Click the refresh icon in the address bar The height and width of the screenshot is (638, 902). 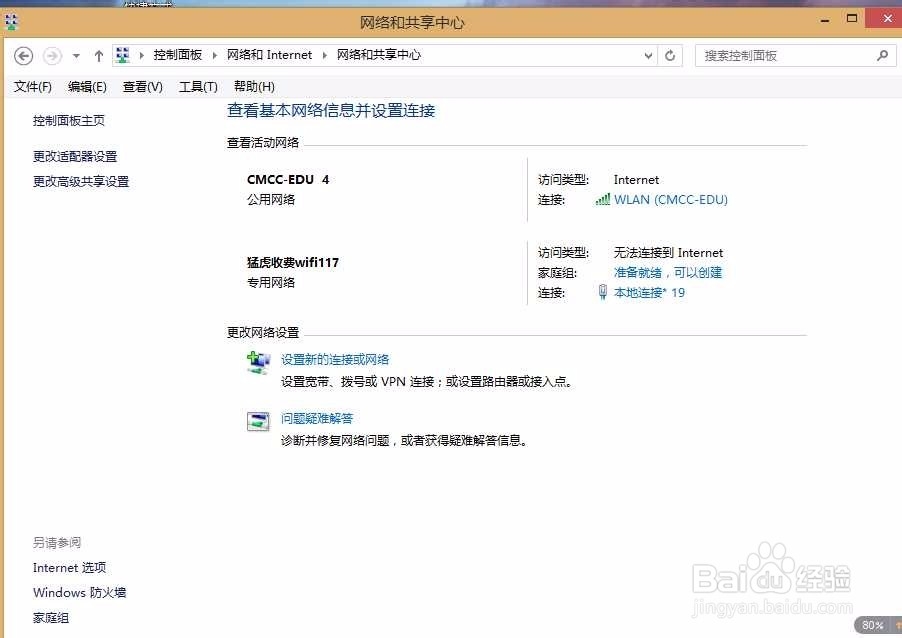click(669, 55)
